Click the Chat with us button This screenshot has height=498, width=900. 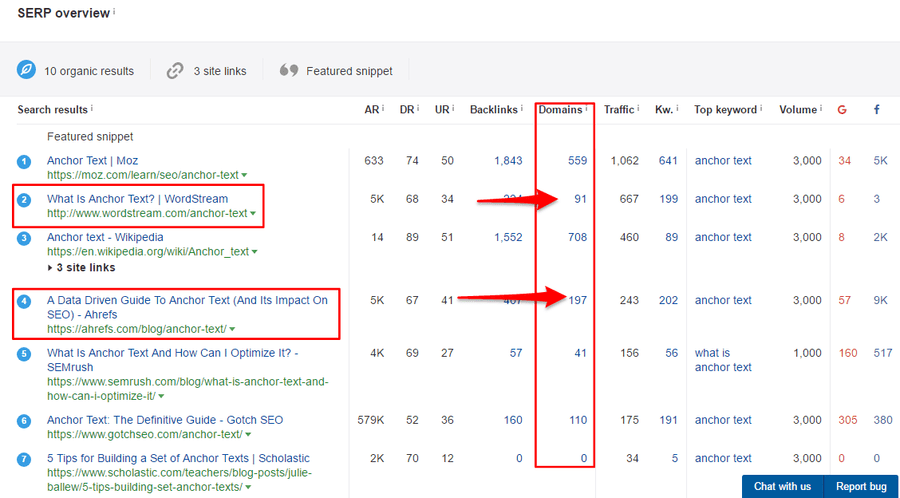coord(782,486)
